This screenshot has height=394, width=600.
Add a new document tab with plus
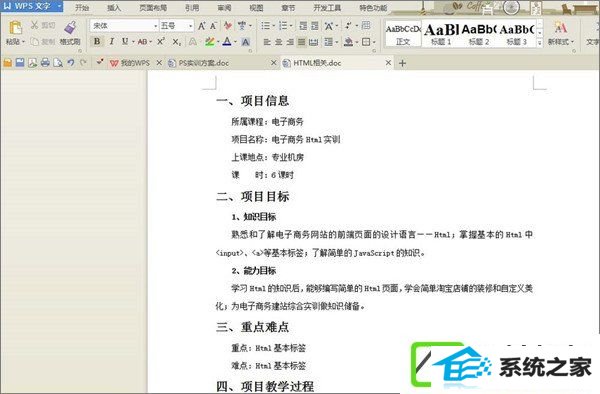pos(402,63)
